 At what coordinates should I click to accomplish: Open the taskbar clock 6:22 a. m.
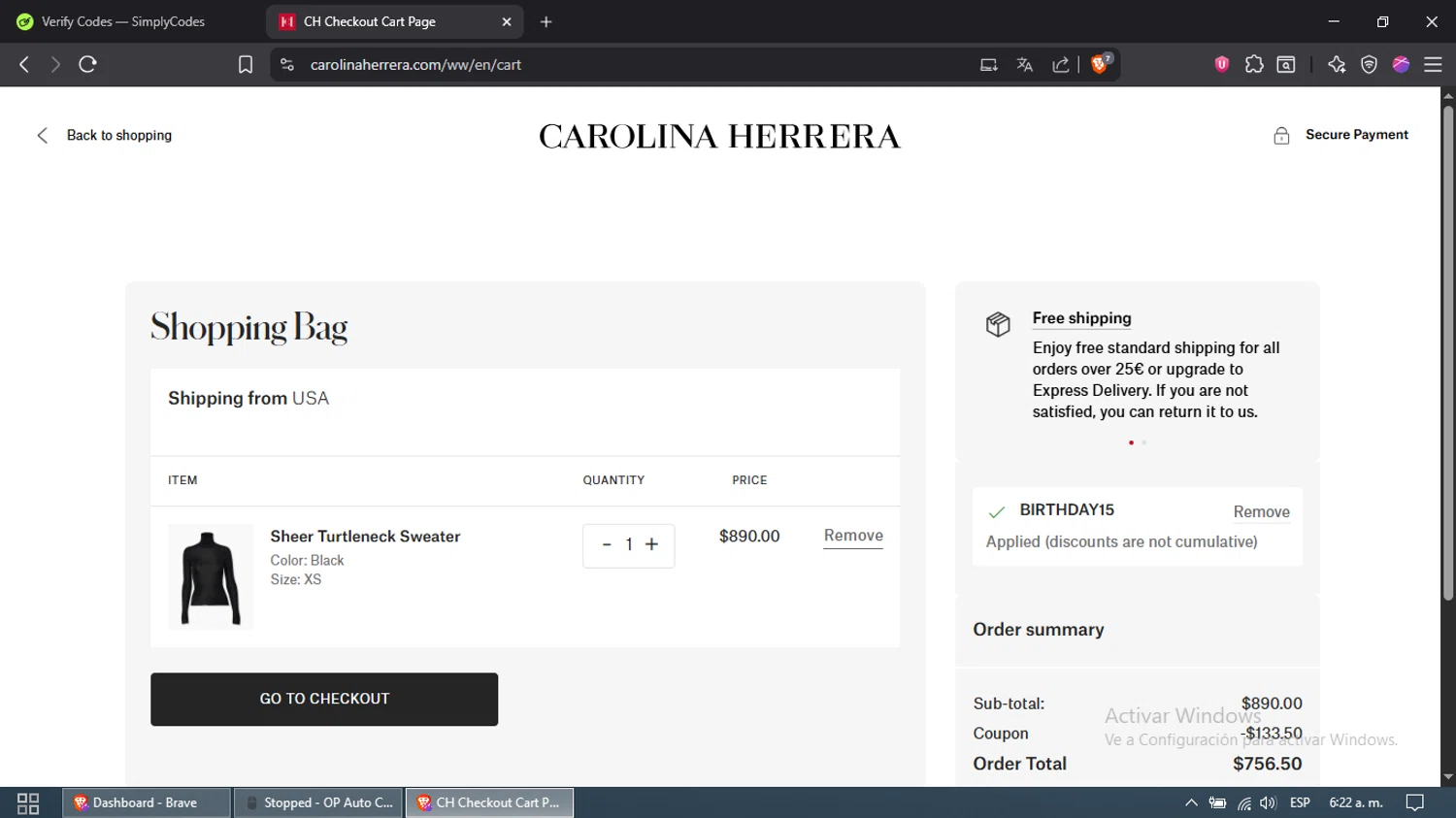pos(1355,803)
